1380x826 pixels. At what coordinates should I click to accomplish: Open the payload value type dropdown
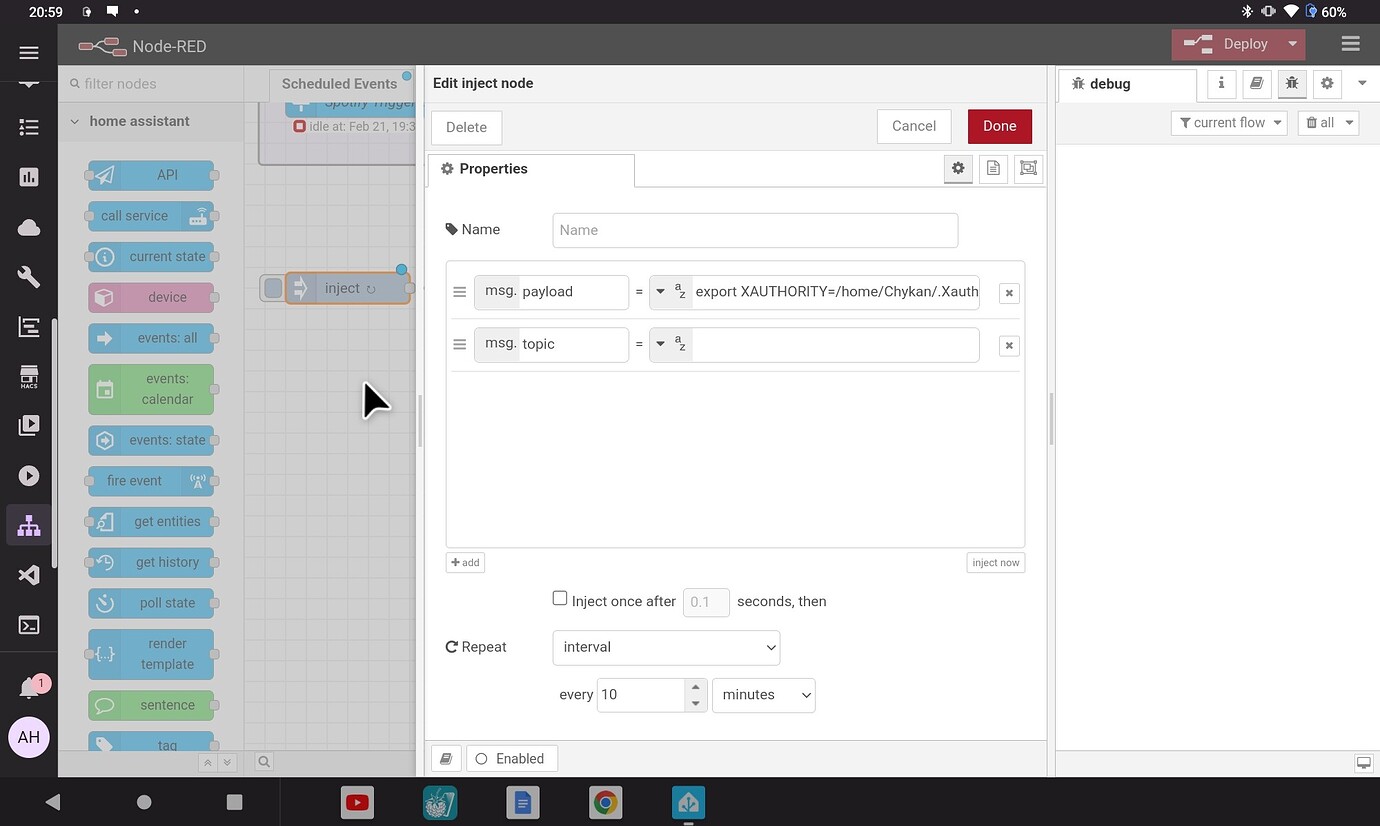coord(672,291)
